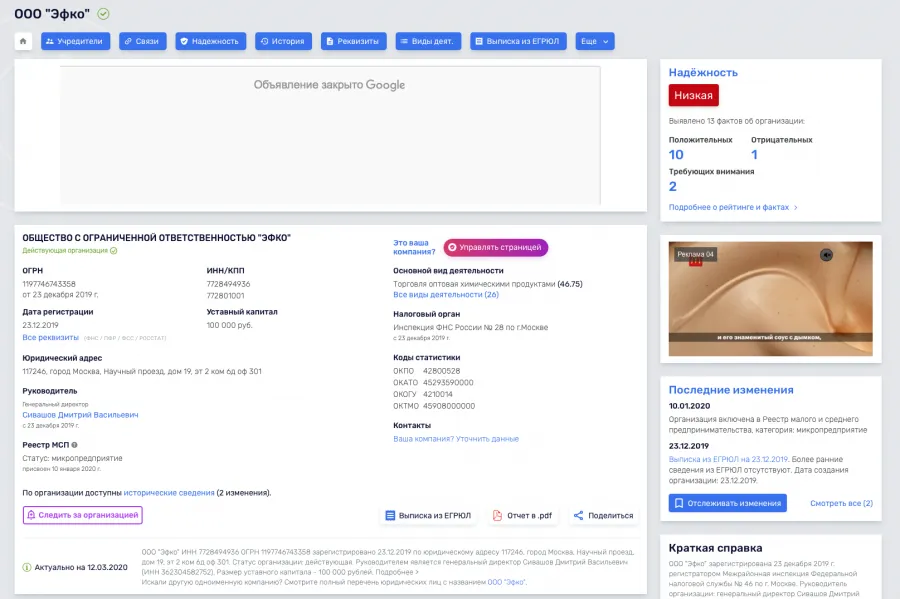The height and width of the screenshot is (599, 900).
Task: Click the advertisement video thumbnail
Action: (770, 298)
